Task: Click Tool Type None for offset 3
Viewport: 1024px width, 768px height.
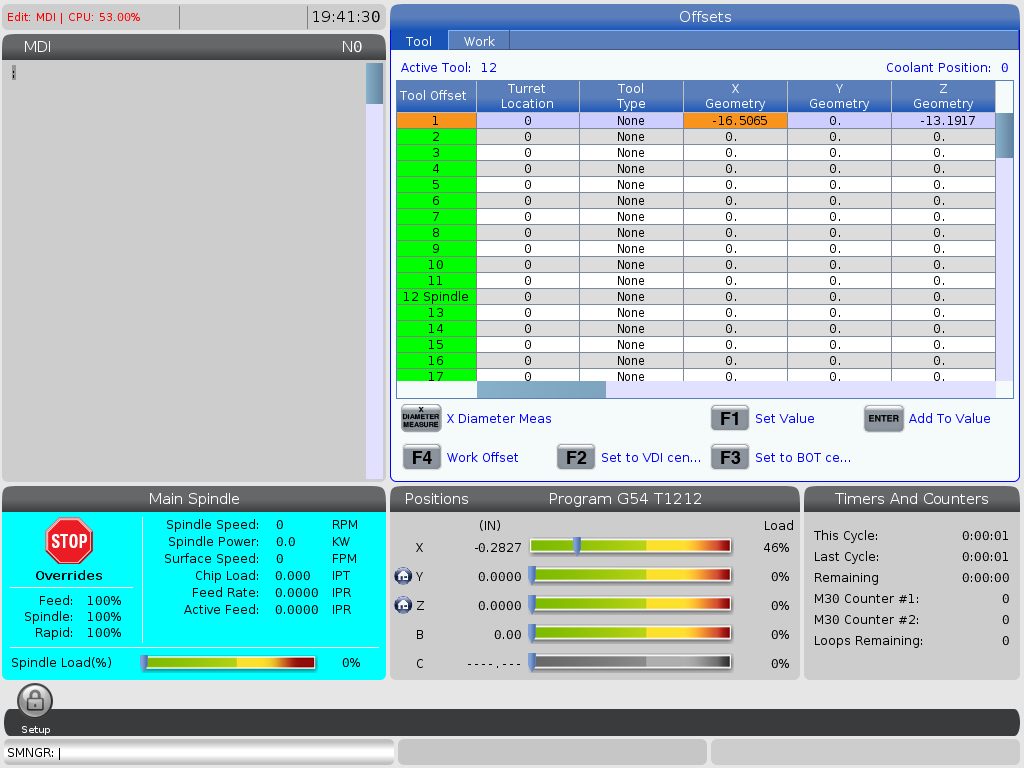Action: coord(631,152)
